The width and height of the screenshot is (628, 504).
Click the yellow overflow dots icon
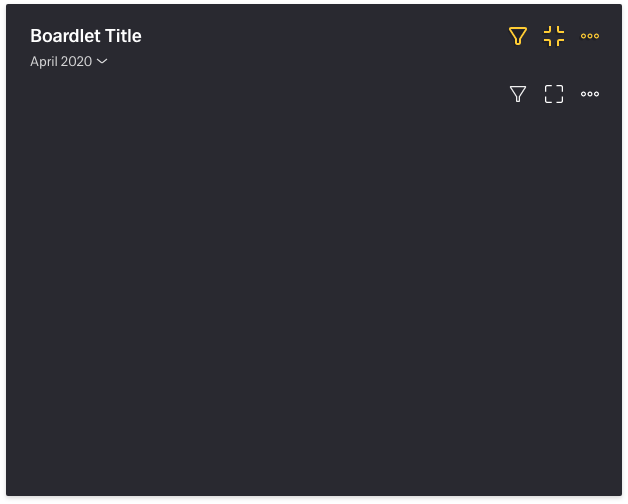click(590, 36)
